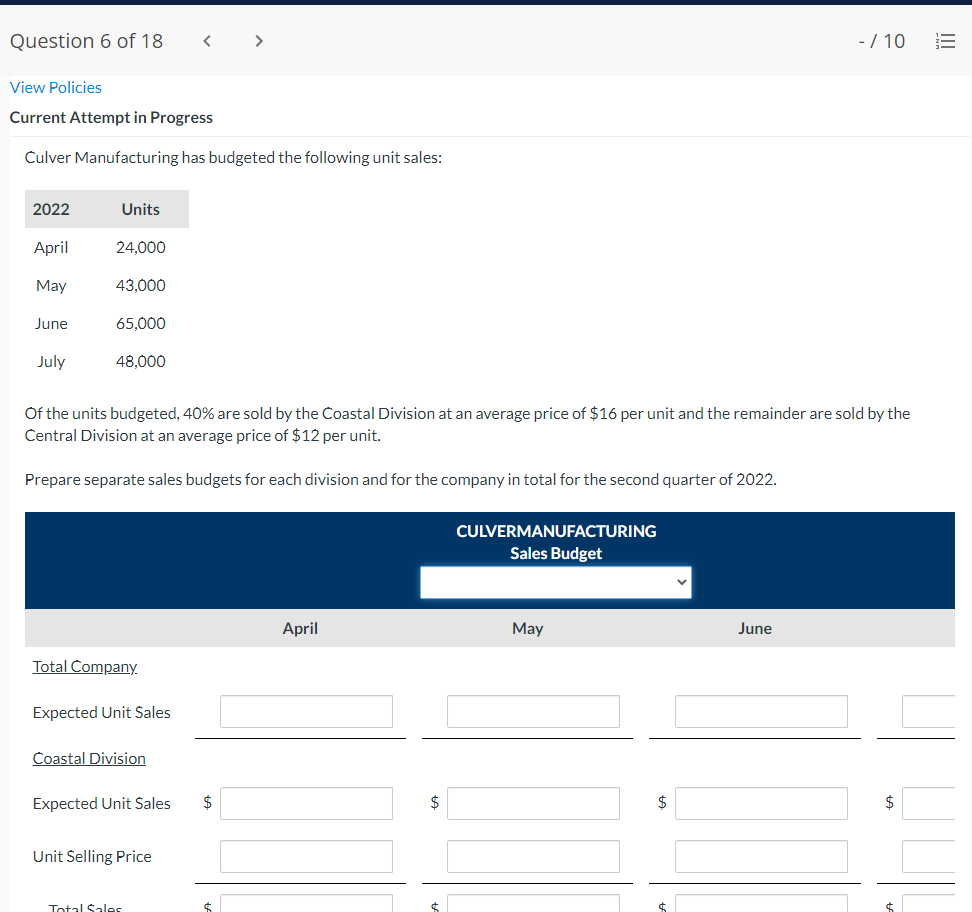The image size is (972, 912).
Task: Click the May Unit Selling Price field
Action: point(533,856)
